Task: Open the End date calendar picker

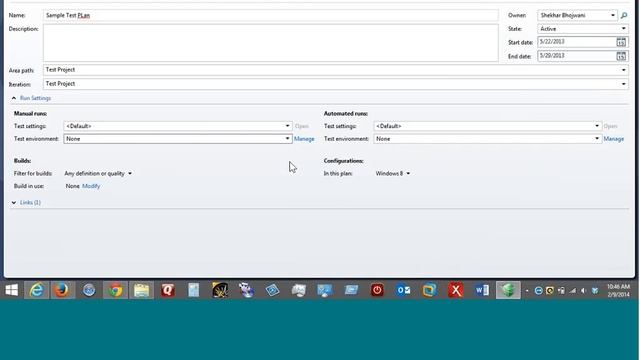Action: click(621, 56)
